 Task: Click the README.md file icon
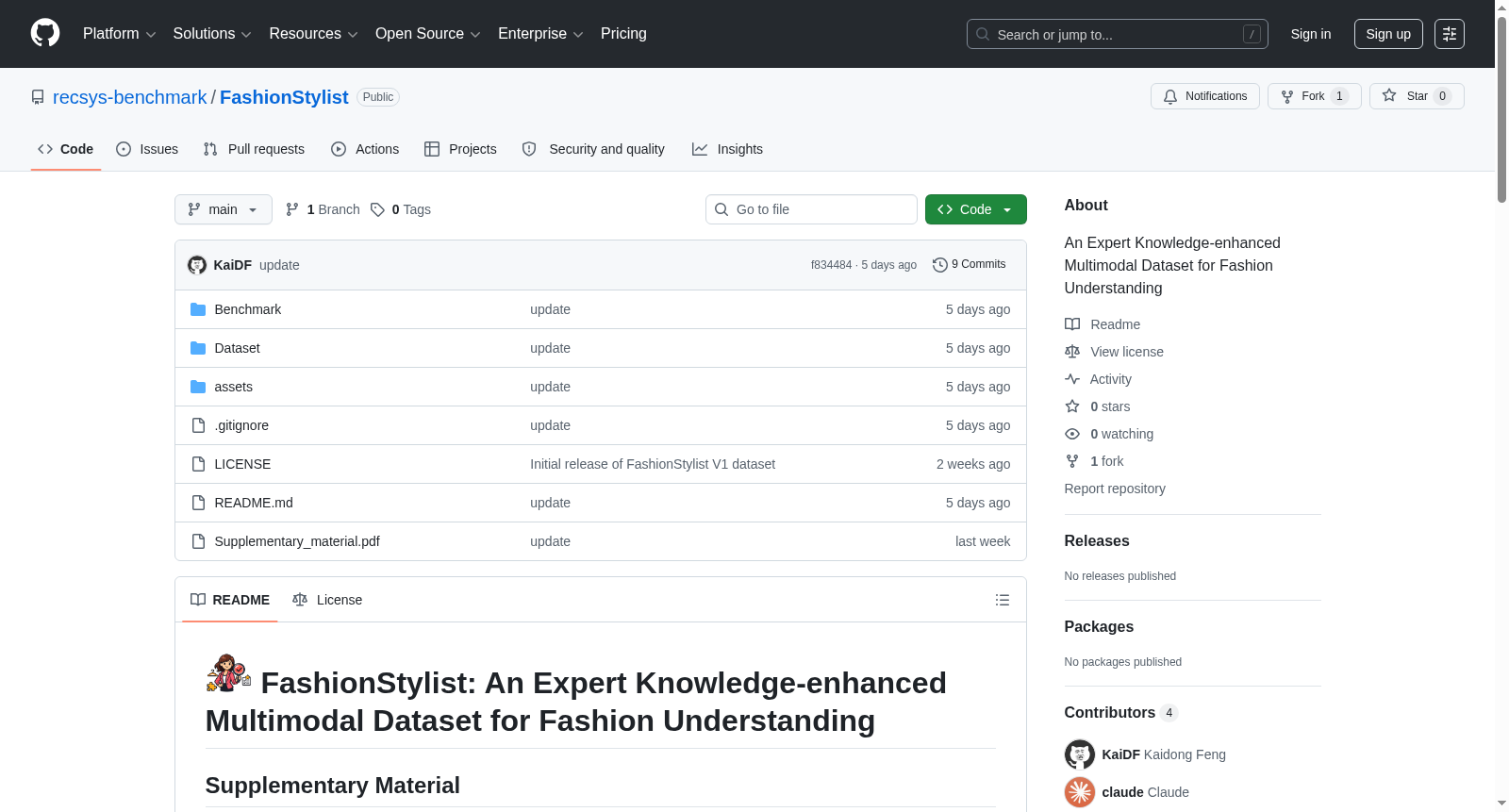coord(198,503)
